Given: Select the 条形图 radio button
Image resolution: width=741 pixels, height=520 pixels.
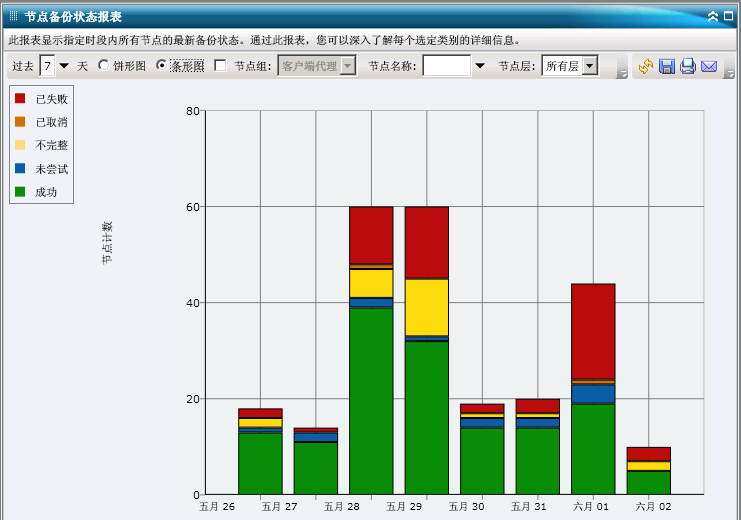Looking at the screenshot, I should pyautogui.click(x=161, y=65).
